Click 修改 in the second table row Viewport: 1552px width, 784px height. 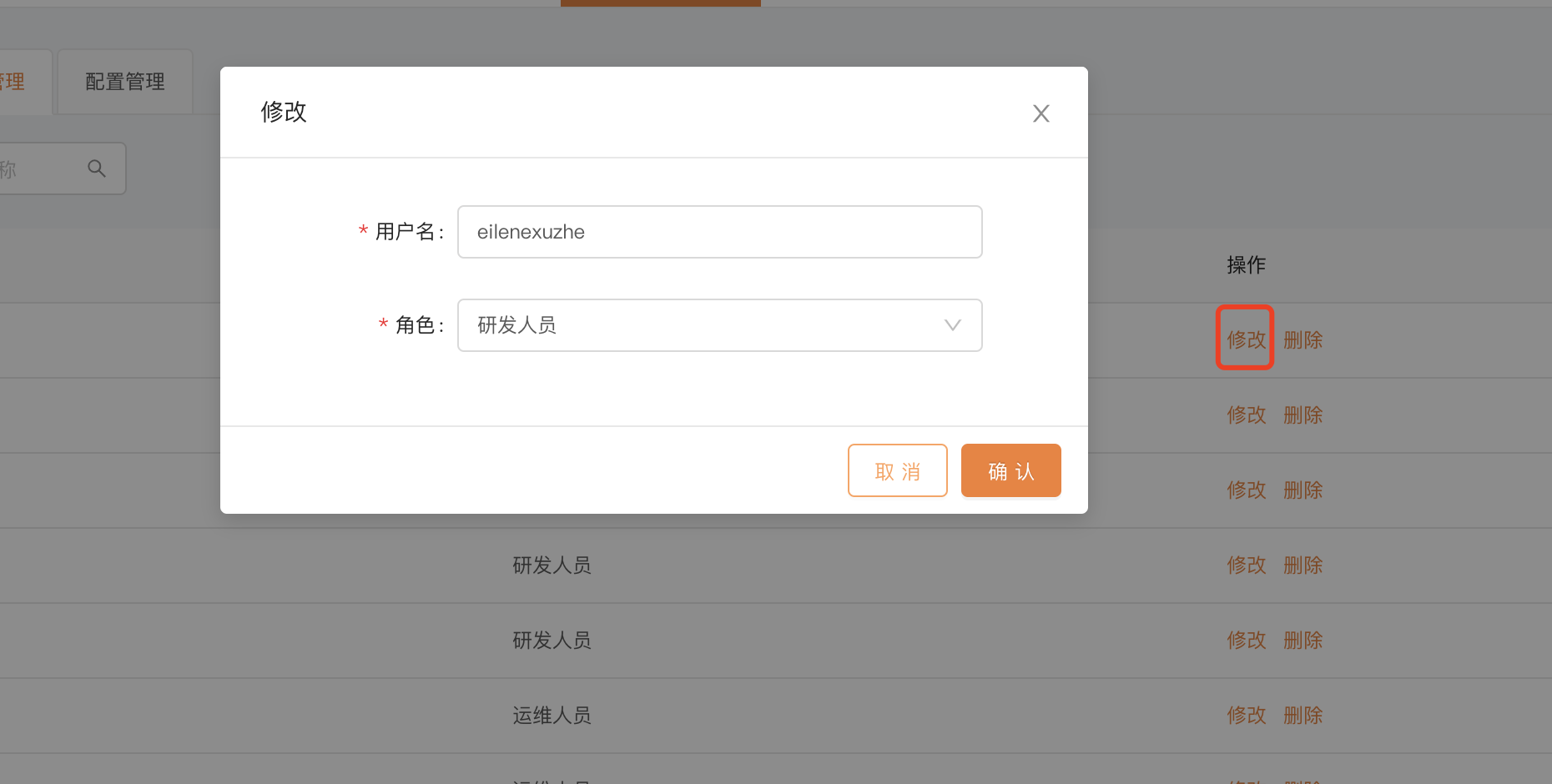pos(1246,415)
